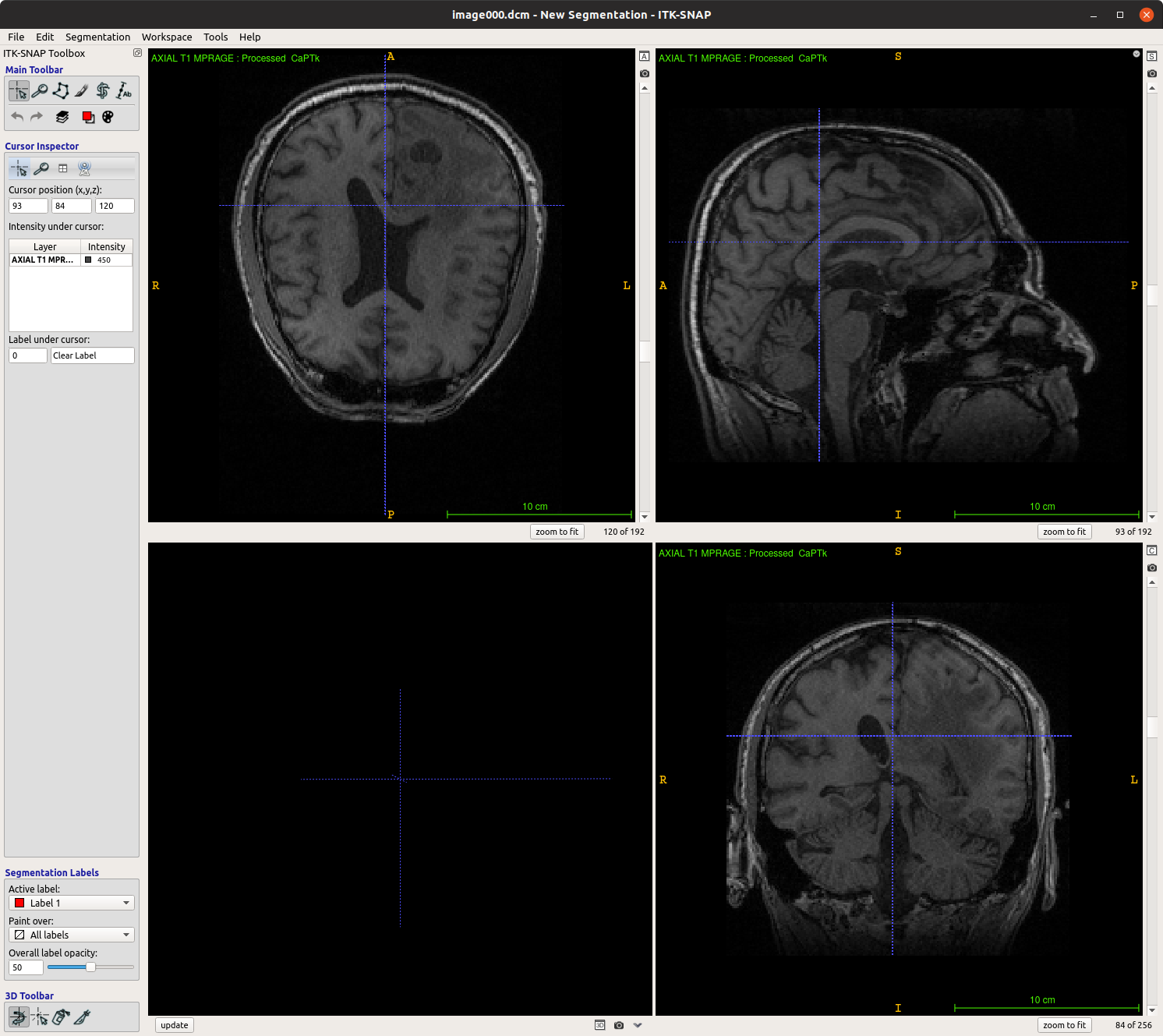1163x1036 pixels.
Task: Open the Segmentation menu
Action: [x=98, y=37]
